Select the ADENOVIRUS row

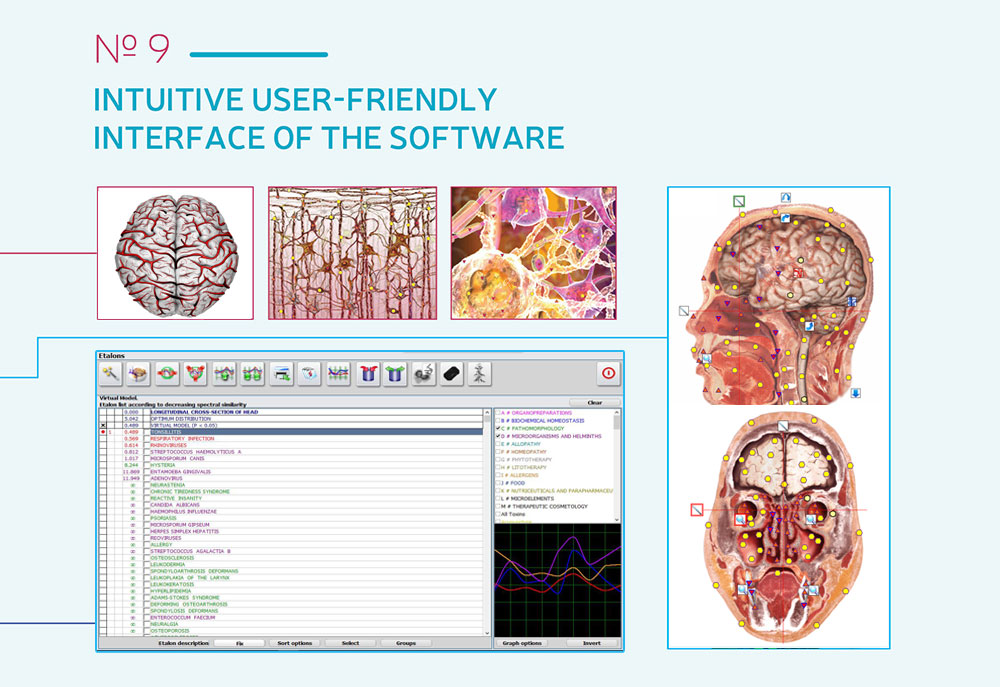pyautogui.click(x=291, y=478)
